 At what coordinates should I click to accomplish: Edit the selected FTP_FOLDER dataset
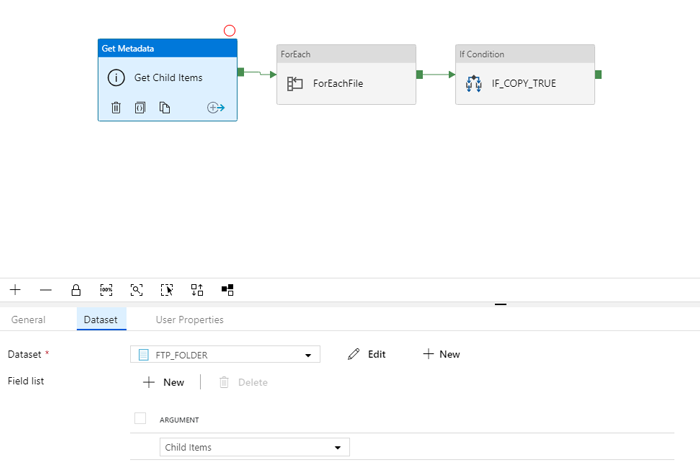(367, 354)
